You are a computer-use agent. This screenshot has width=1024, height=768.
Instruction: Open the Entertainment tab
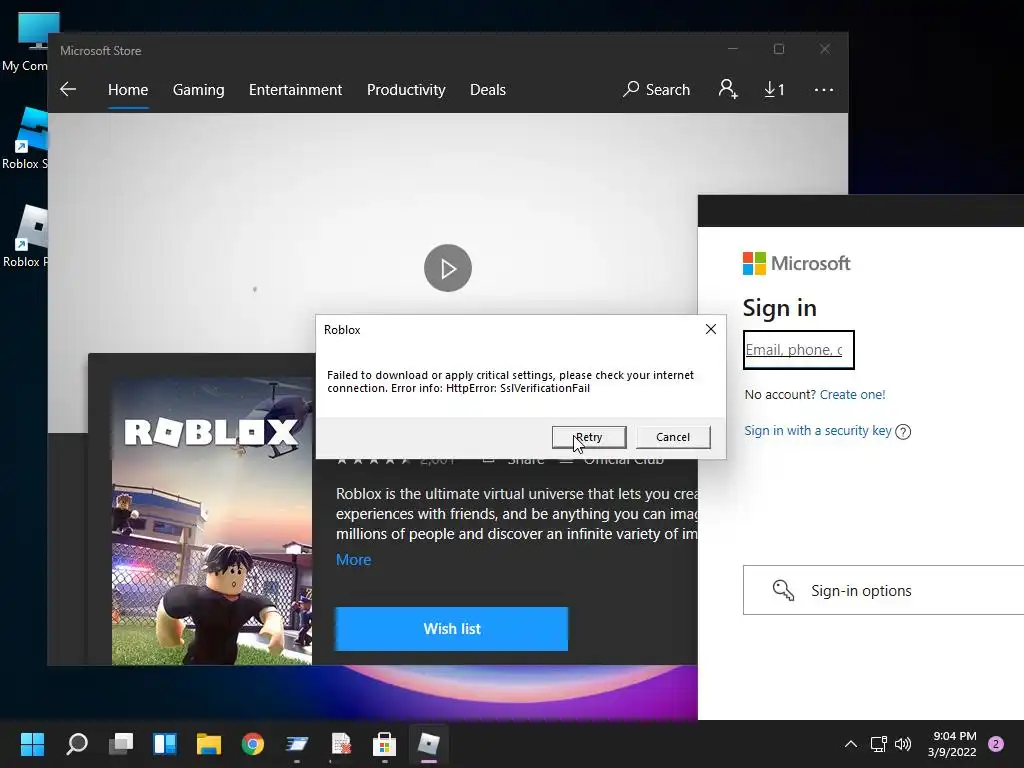[295, 89]
